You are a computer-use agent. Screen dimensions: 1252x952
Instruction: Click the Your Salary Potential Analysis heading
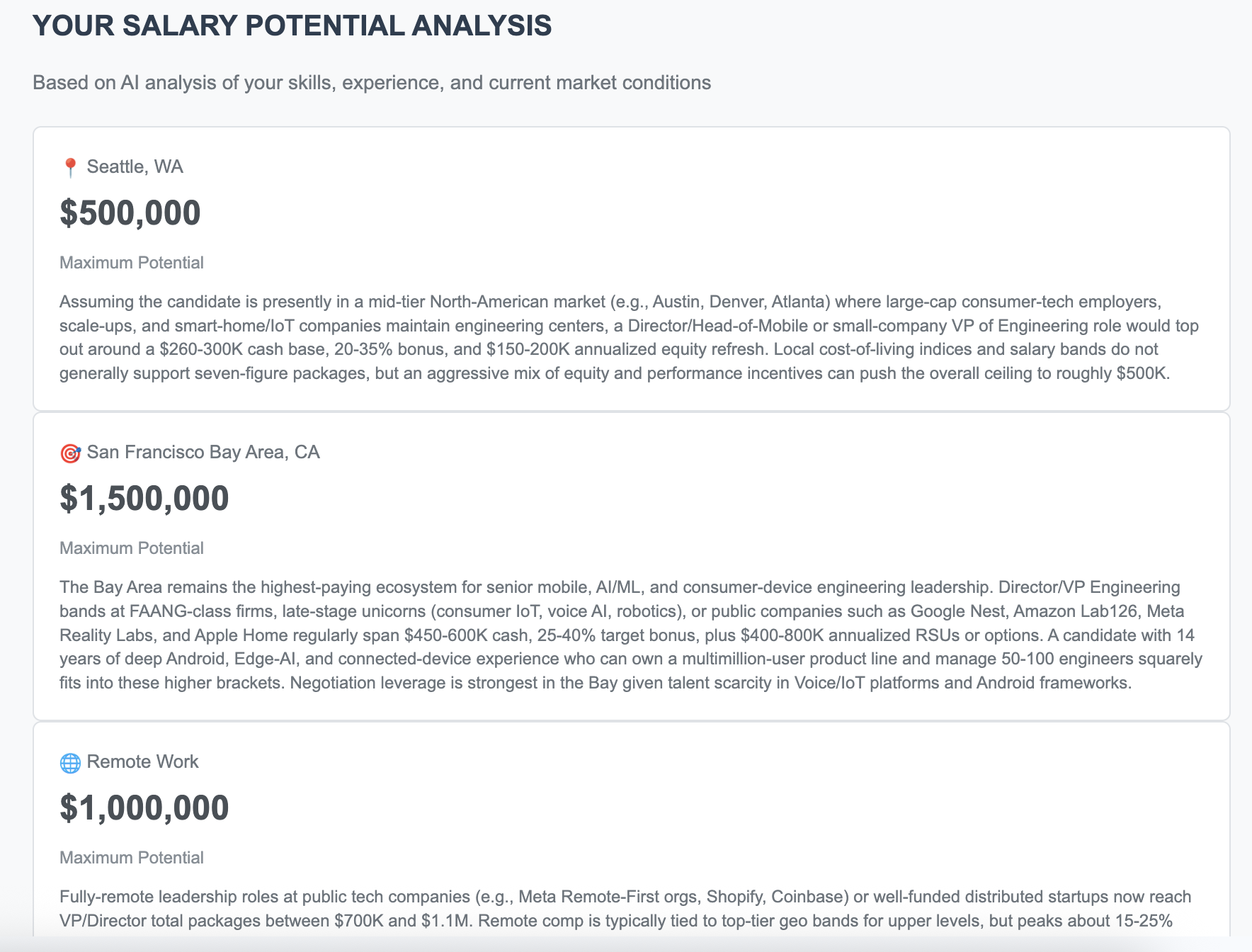point(292,26)
